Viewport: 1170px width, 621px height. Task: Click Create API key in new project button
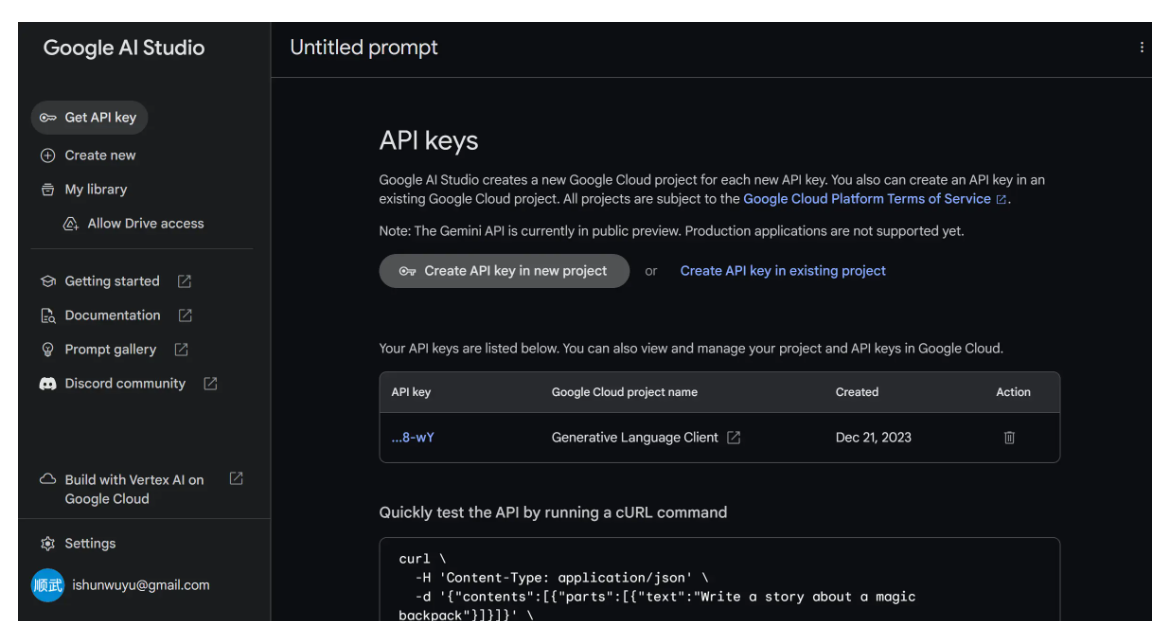[504, 271]
